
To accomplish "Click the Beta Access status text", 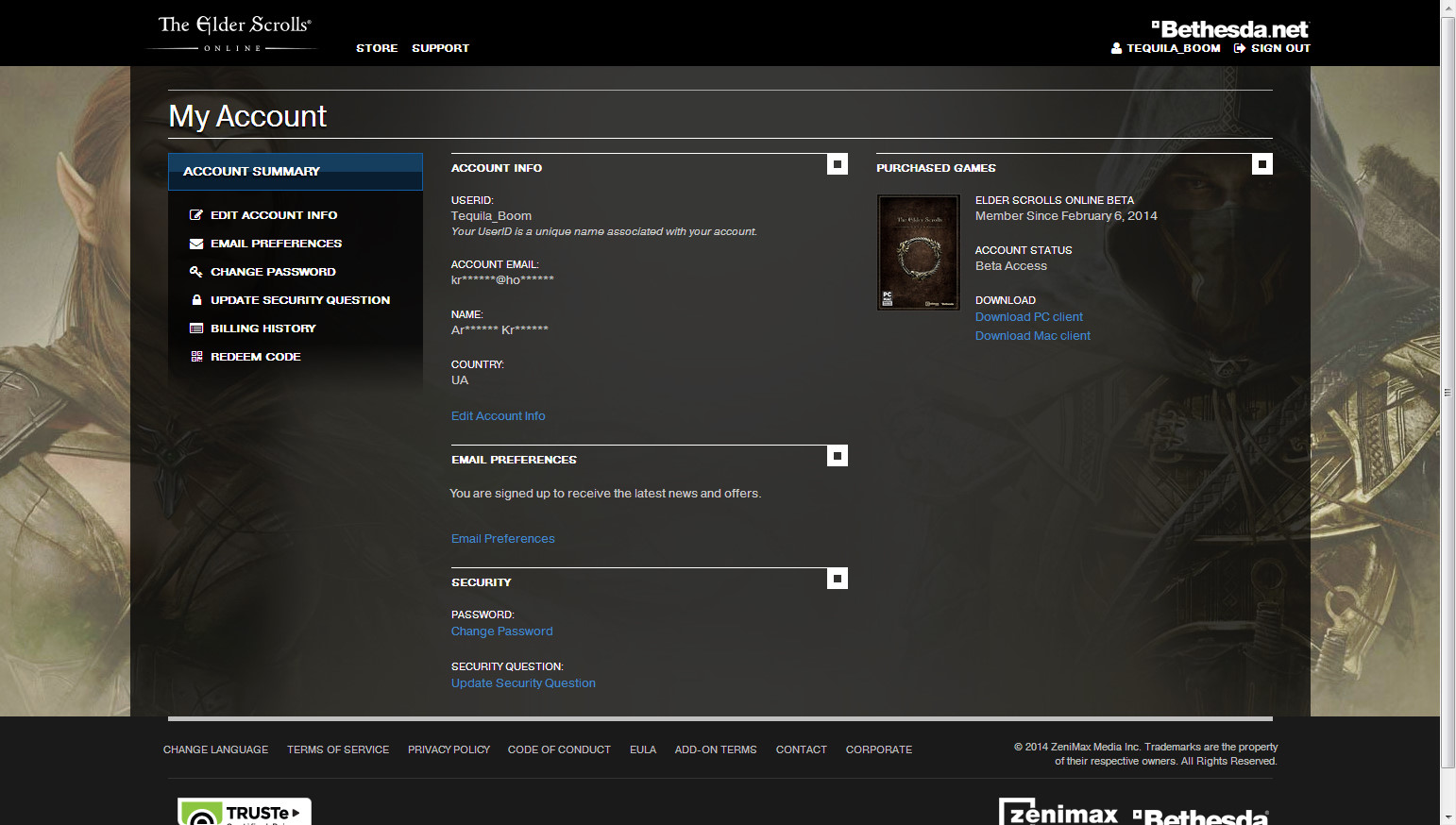I will pos(1011,266).
